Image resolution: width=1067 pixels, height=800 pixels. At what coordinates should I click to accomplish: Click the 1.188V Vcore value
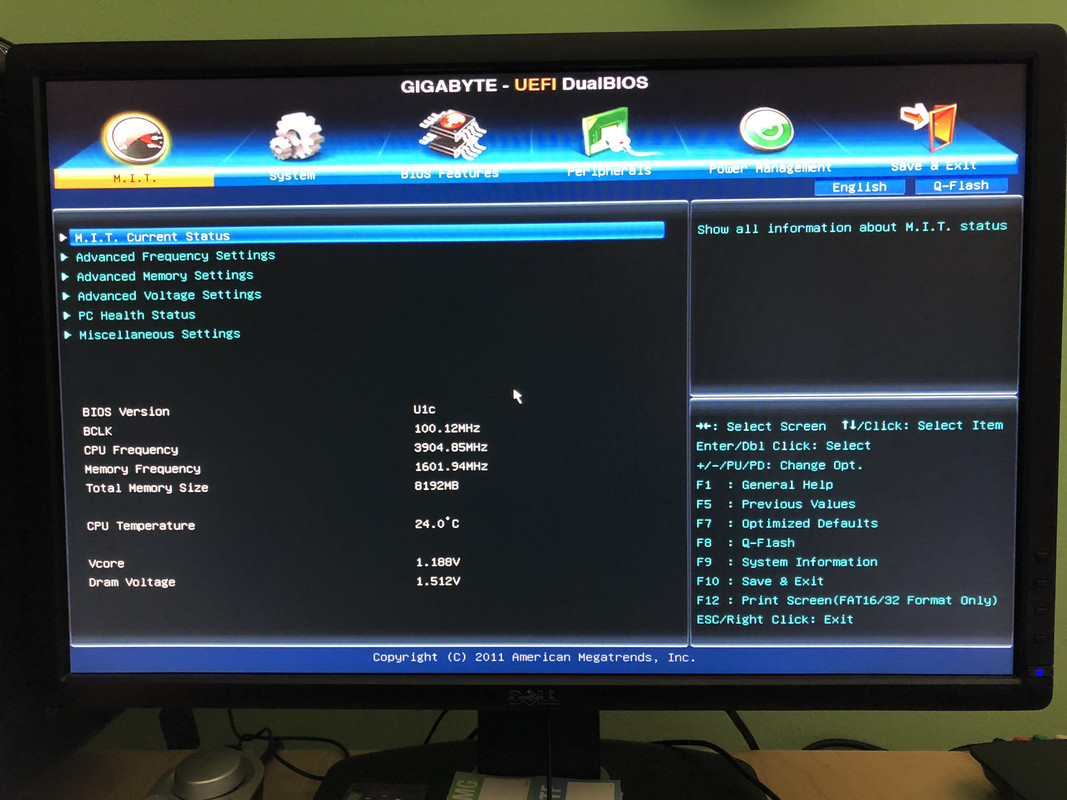click(438, 562)
